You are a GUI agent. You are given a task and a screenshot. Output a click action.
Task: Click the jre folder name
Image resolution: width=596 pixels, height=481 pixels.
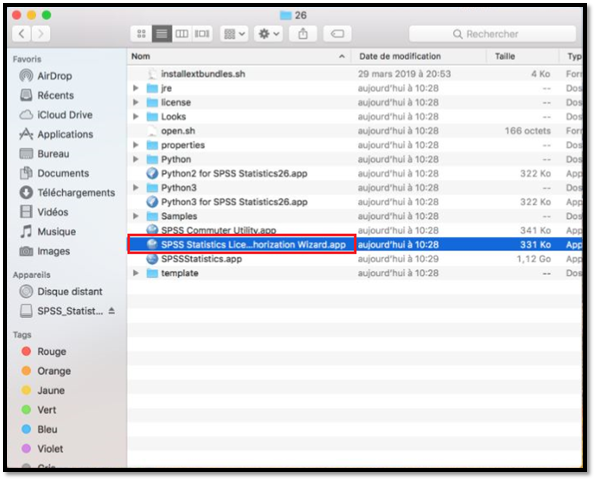[166, 88]
